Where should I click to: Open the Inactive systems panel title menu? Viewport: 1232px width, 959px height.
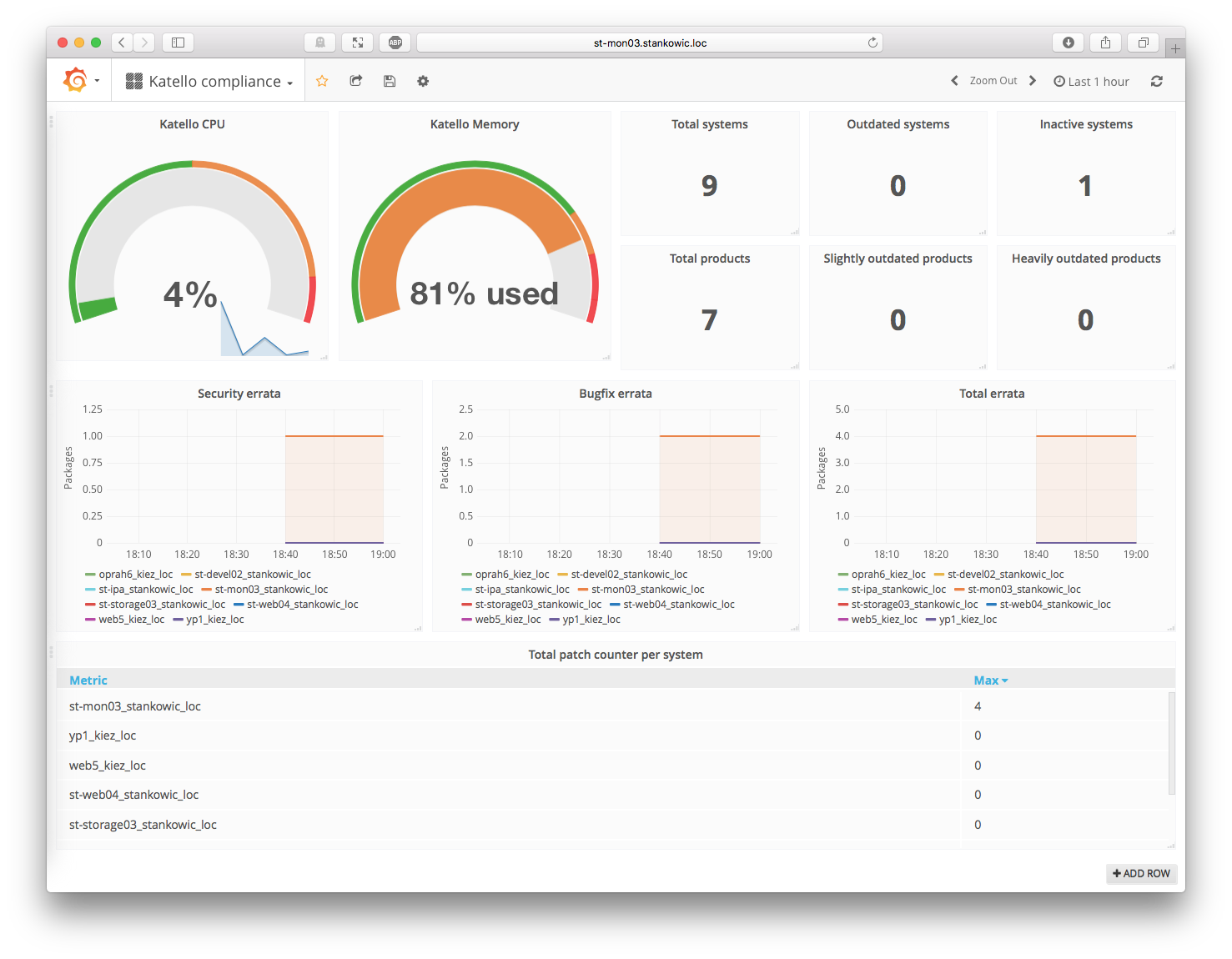[1086, 124]
